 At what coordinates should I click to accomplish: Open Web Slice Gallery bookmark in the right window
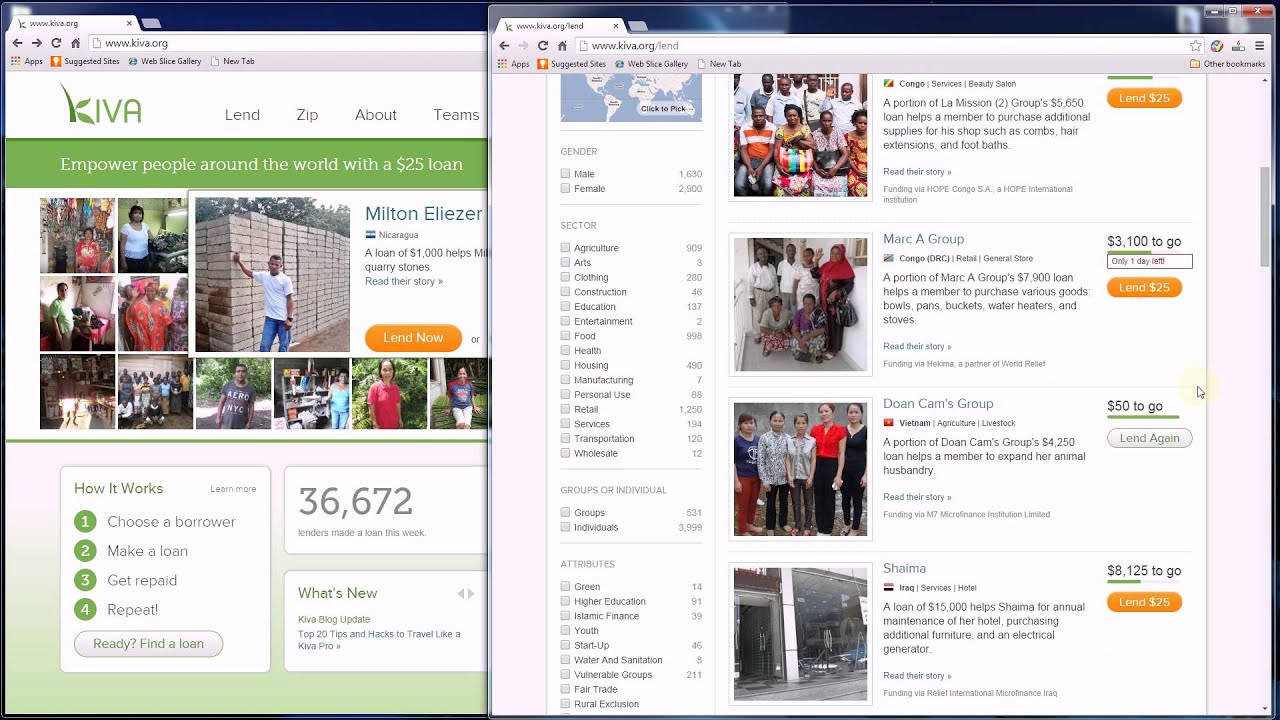point(651,64)
